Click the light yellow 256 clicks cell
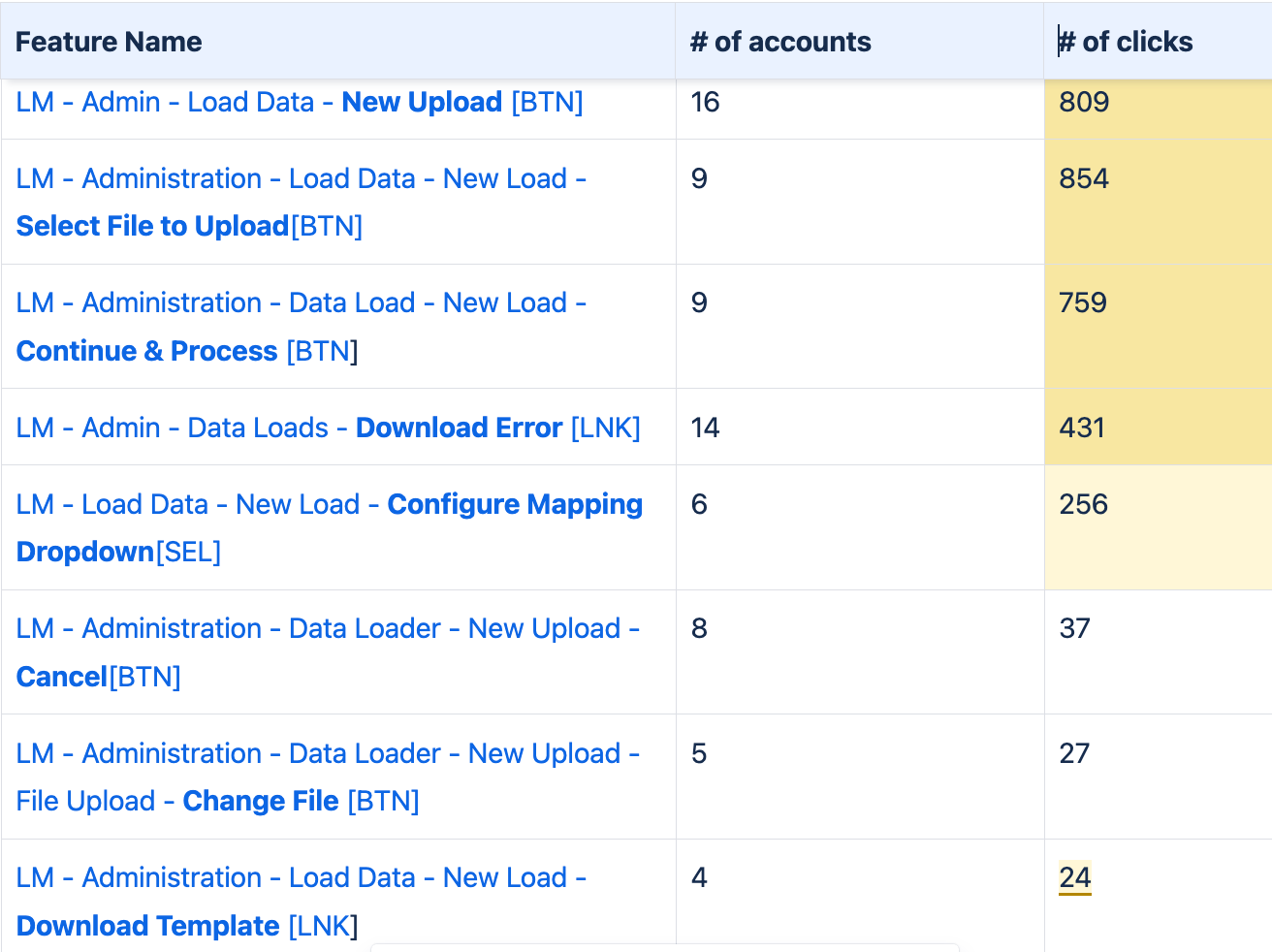 click(1157, 526)
